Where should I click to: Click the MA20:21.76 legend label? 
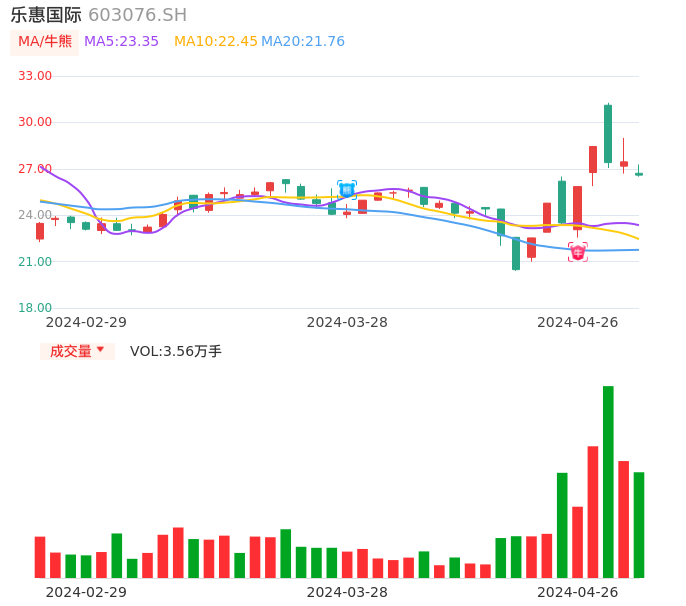pos(303,41)
